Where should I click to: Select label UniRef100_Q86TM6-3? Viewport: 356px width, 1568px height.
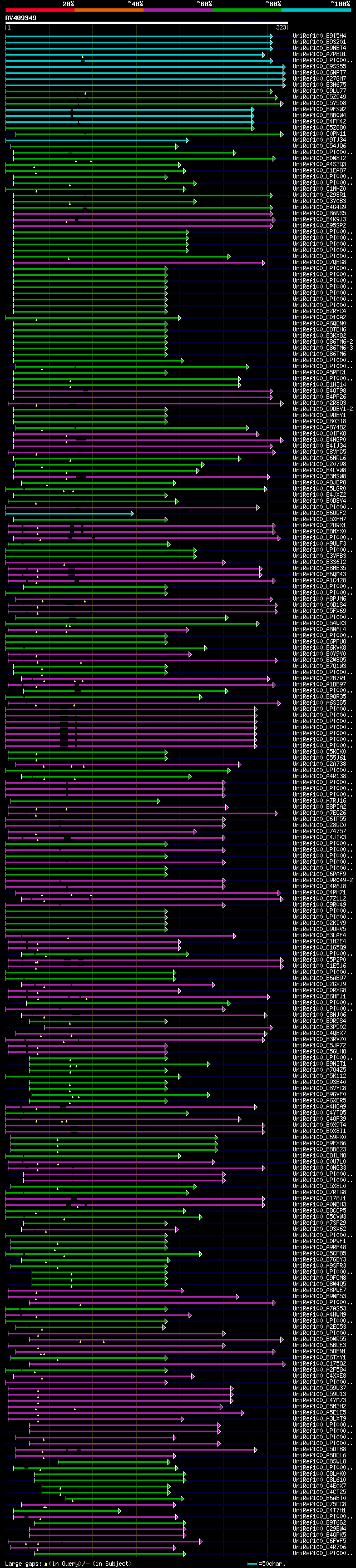(x=323, y=348)
